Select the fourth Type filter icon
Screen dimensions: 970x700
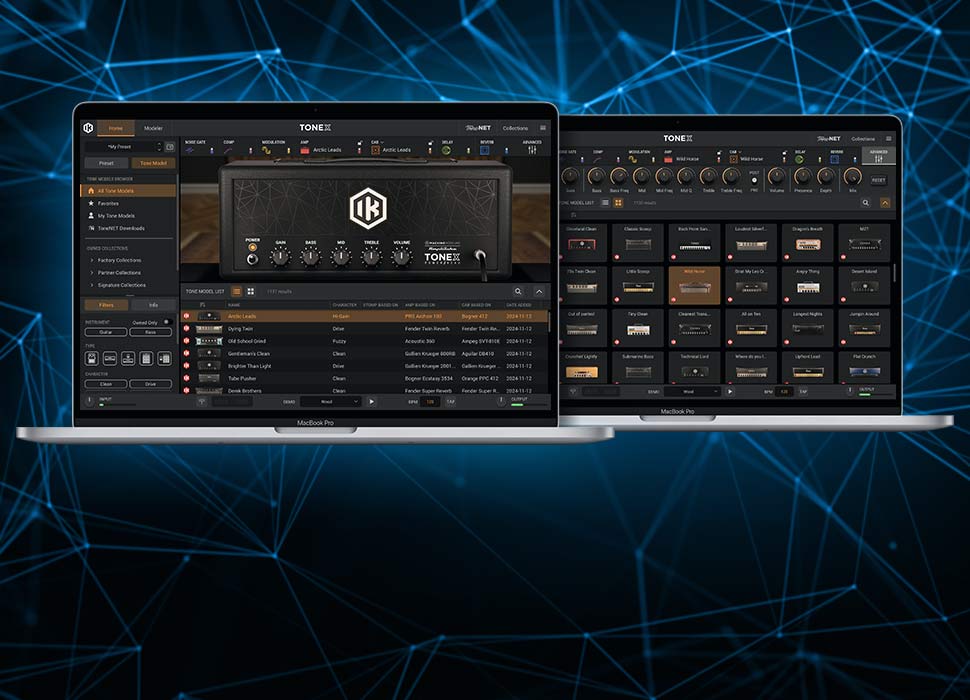146,358
